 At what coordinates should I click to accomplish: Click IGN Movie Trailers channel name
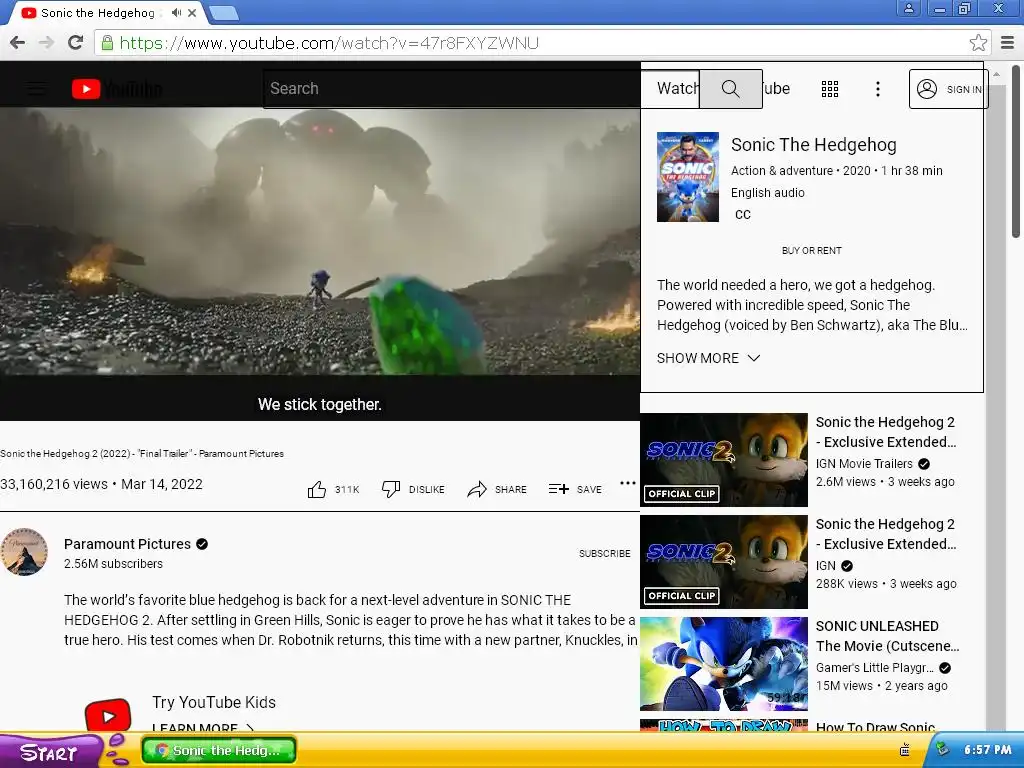click(864, 464)
